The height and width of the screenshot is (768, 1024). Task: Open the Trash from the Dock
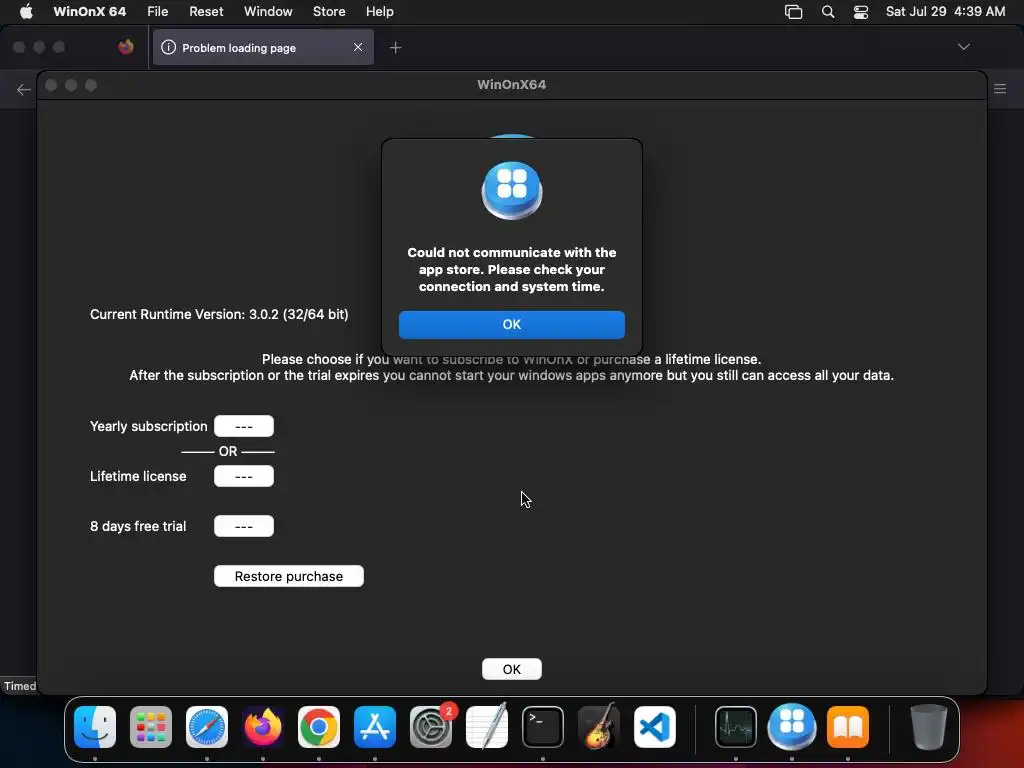(x=928, y=726)
